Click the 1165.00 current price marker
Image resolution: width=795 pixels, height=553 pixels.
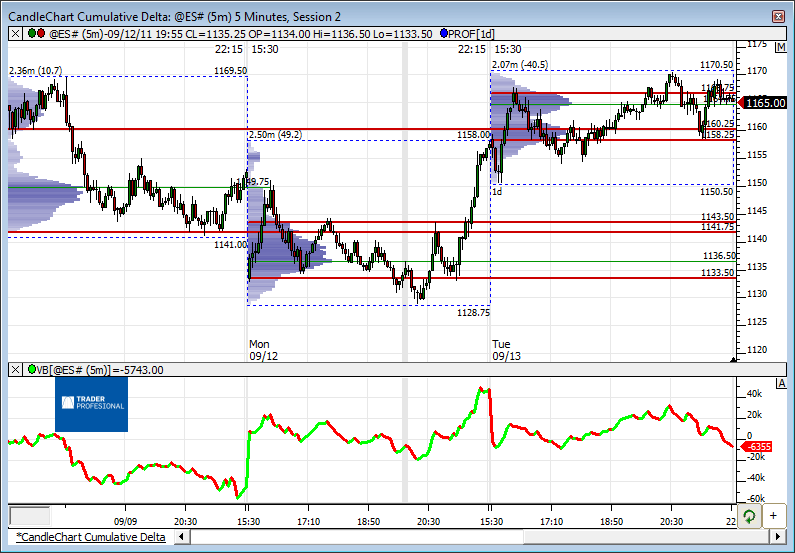[x=762, y=103]
